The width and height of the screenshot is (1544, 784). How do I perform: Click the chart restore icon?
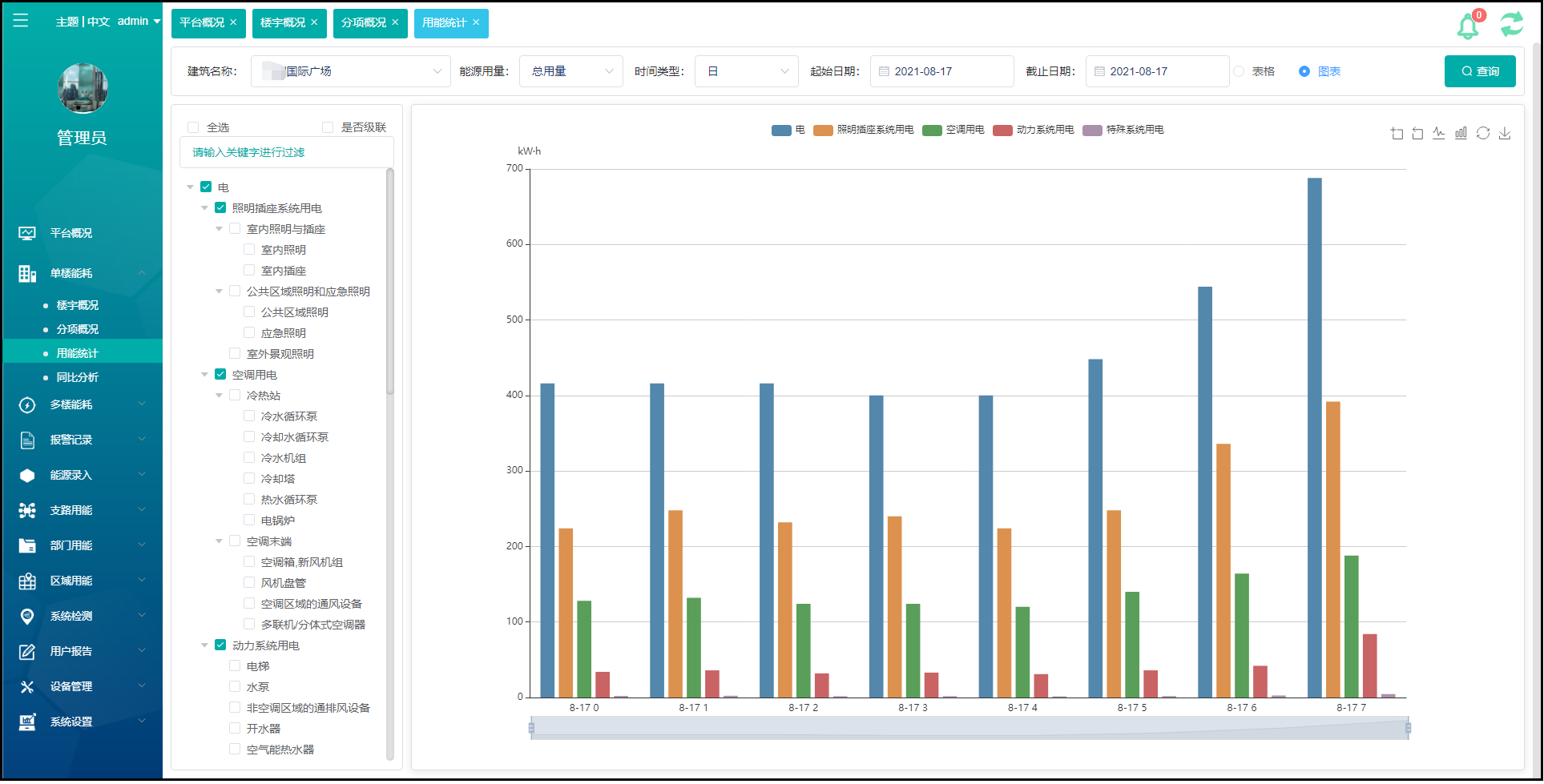[1483, 133]
